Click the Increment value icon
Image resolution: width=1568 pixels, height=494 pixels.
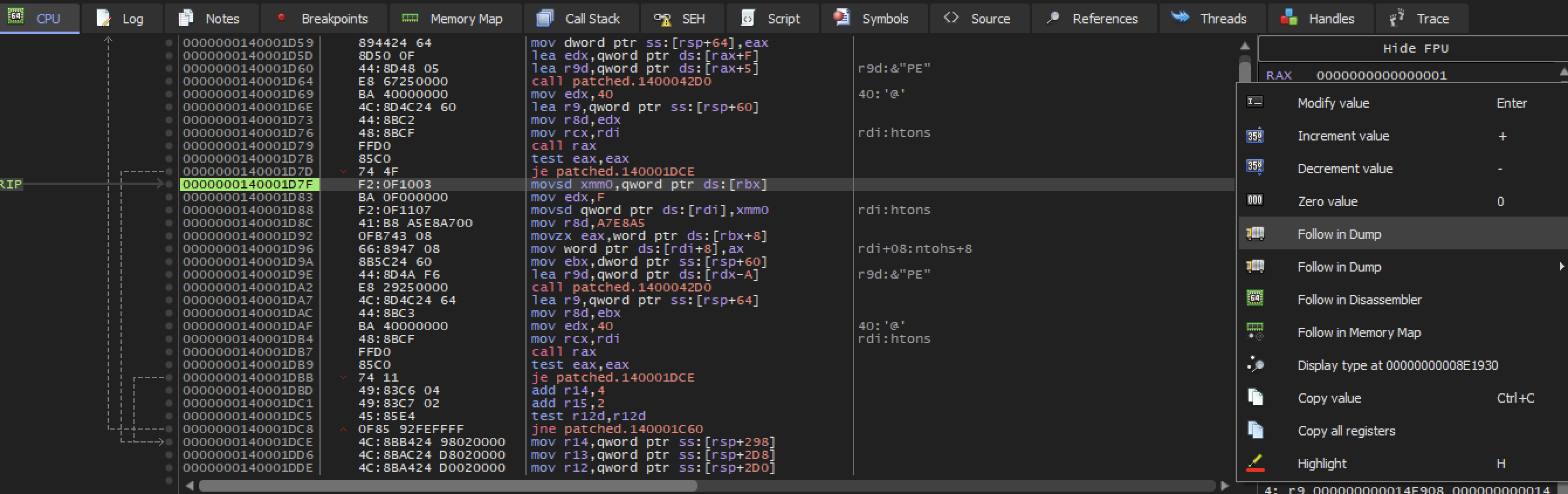click(1254, 135)
